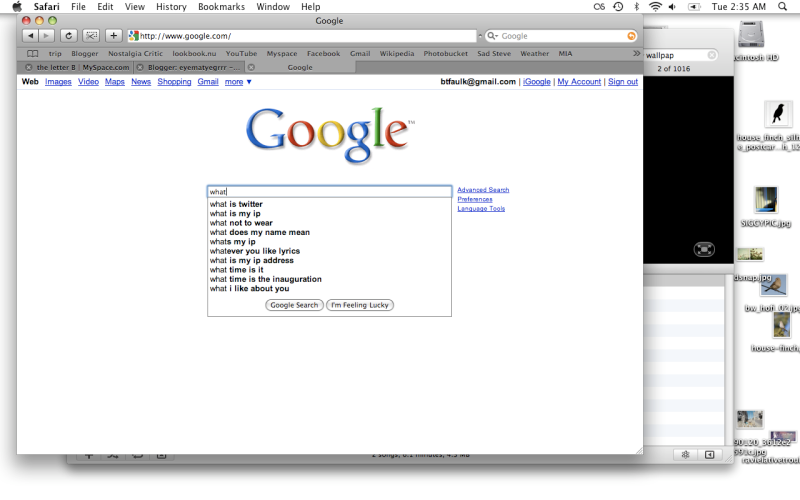Open Spotlight search in the menu bar

point(782,7)
